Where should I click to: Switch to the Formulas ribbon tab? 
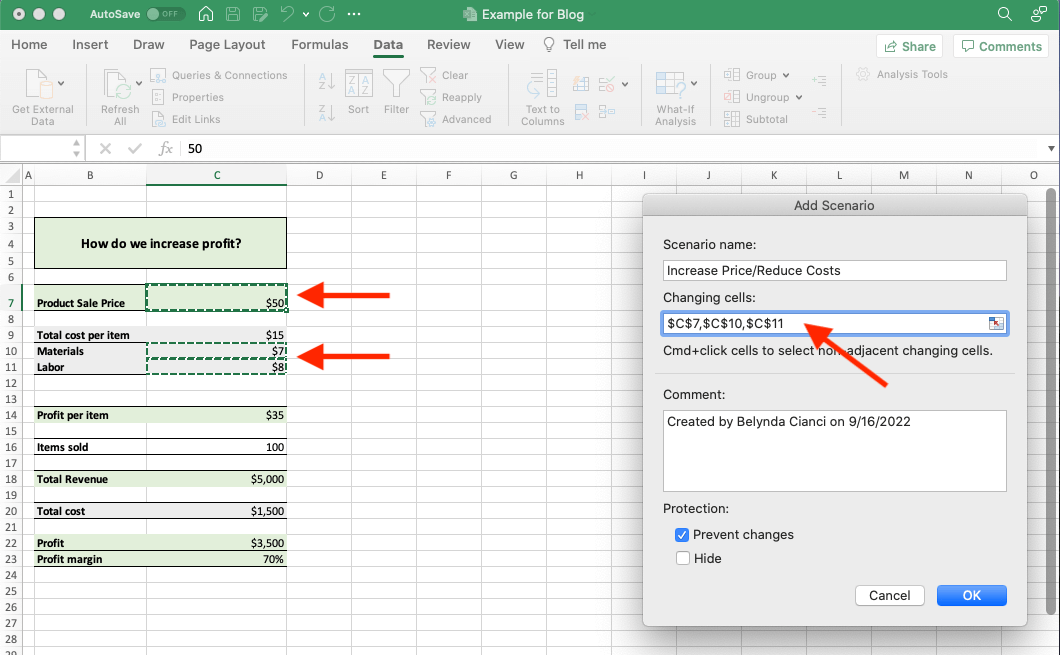click(x=319, y=44)
